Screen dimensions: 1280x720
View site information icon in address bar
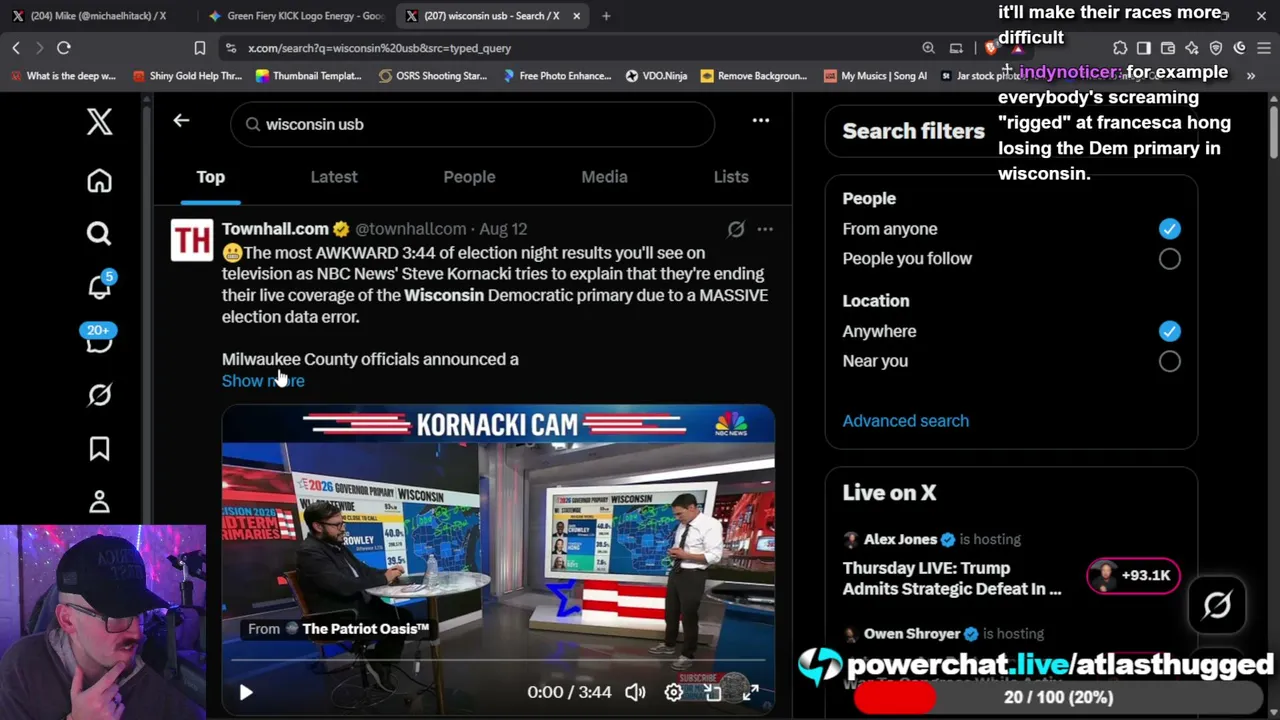point(231,48)
